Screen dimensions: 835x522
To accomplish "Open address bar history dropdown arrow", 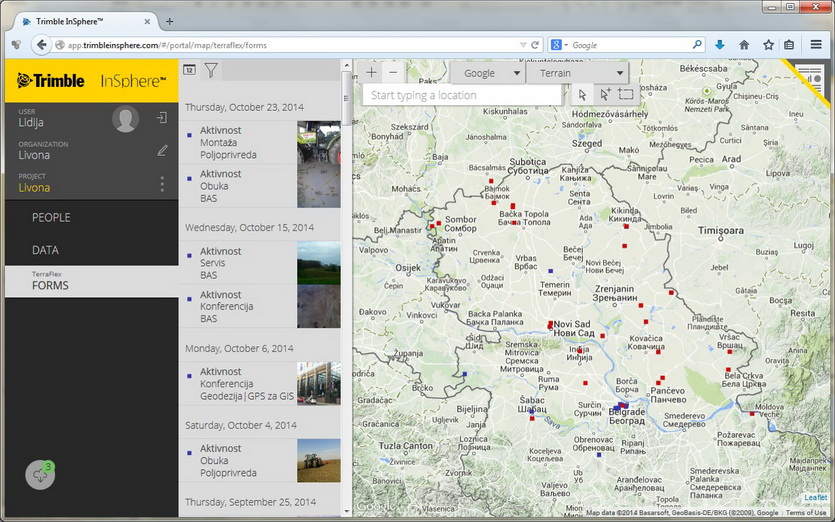I will [x=523, y=45].
